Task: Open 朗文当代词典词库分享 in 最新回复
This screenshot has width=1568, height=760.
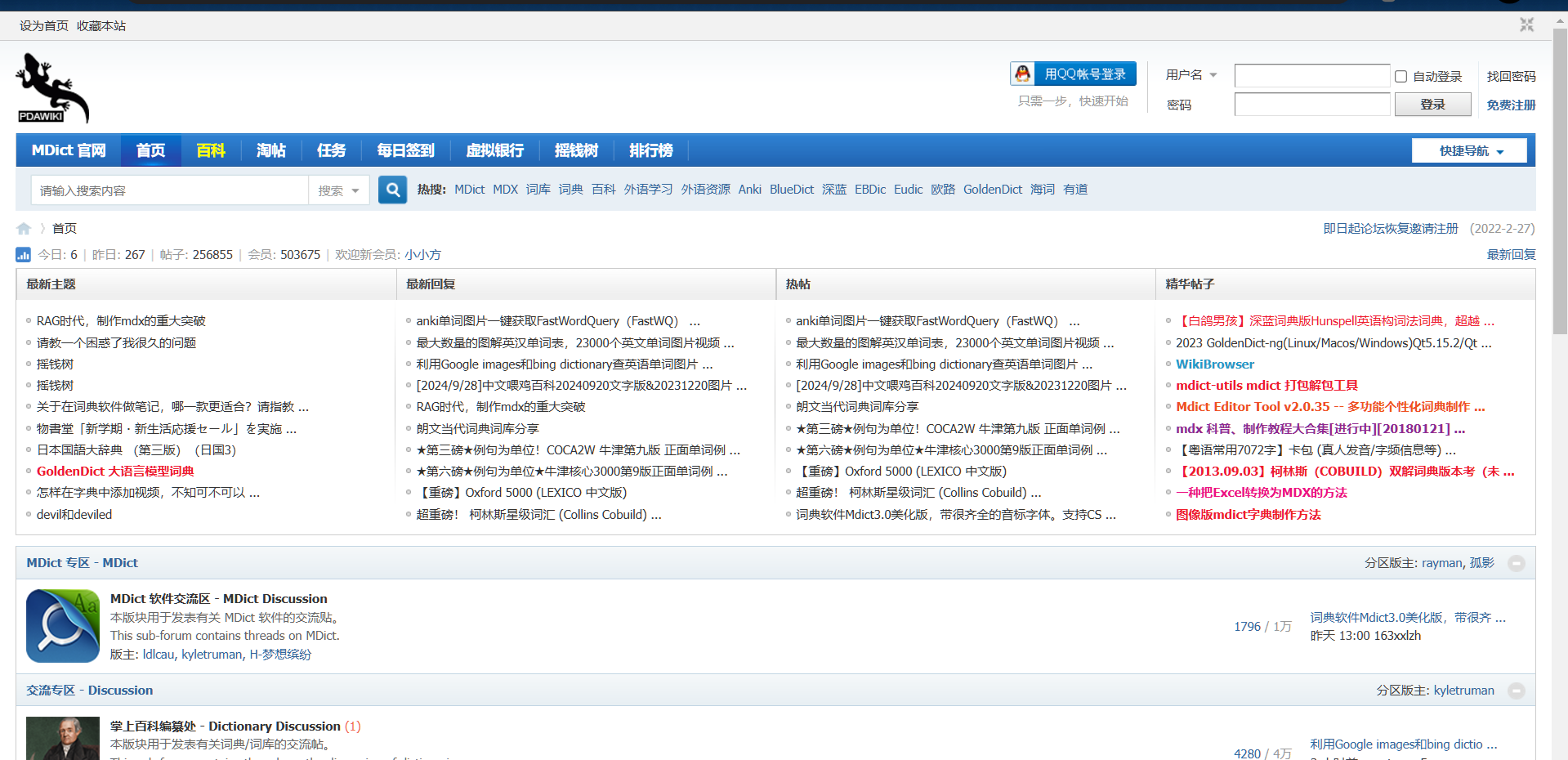Action: click(x=477, y=429)
